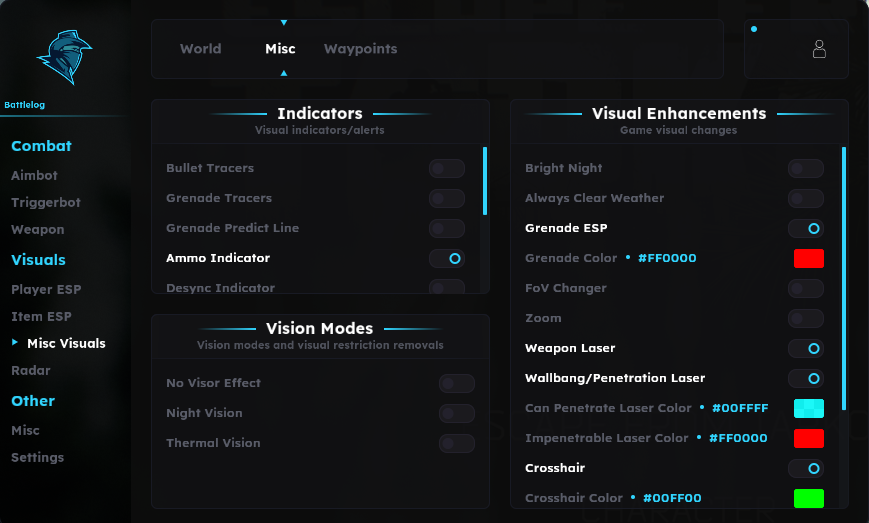Click the blue status dot near profile
Viewport: 869px width, 523px height.
tap(754, 29)
